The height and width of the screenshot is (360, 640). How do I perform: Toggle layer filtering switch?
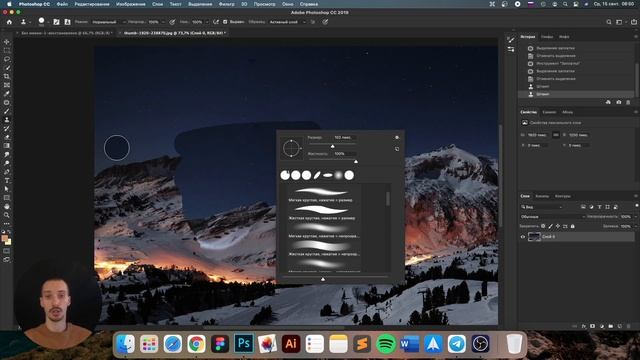pos(636,206)
